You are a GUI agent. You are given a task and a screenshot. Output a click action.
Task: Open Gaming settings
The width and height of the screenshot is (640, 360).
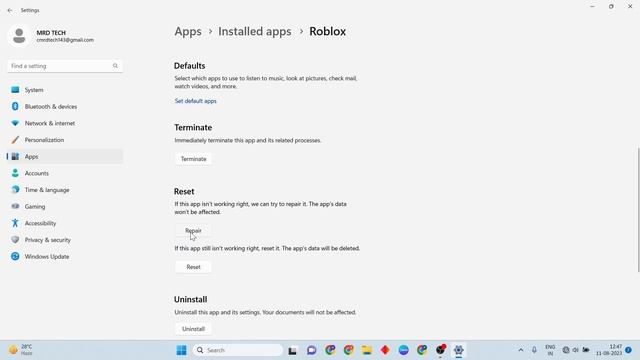64,207
